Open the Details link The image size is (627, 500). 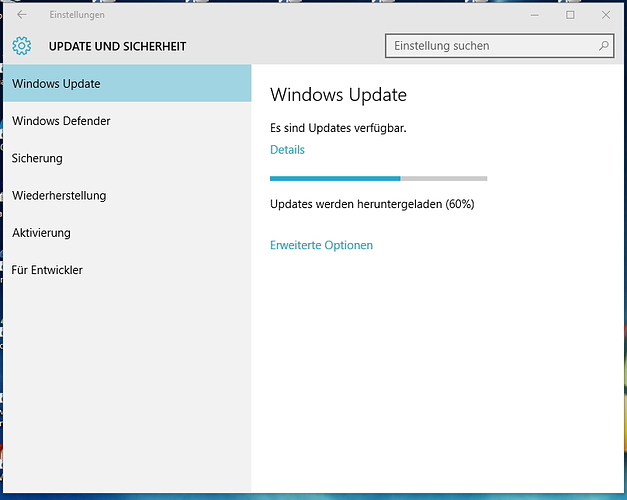287,150
